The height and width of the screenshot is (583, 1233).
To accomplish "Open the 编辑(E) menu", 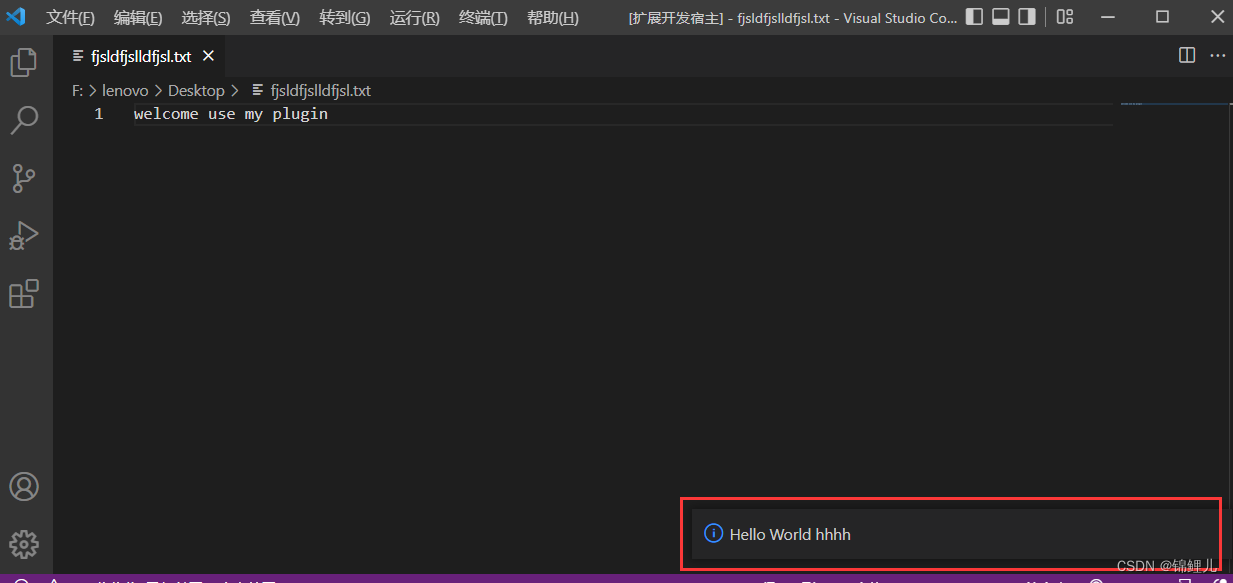I will click(138, 18).
